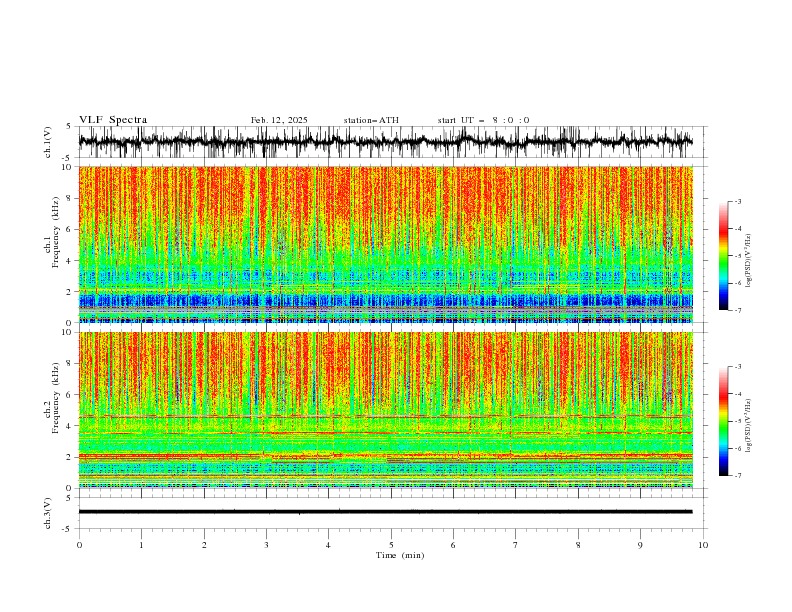
Task: Click "-7" on the ch.1 color scale
Action: pos(737,310)
